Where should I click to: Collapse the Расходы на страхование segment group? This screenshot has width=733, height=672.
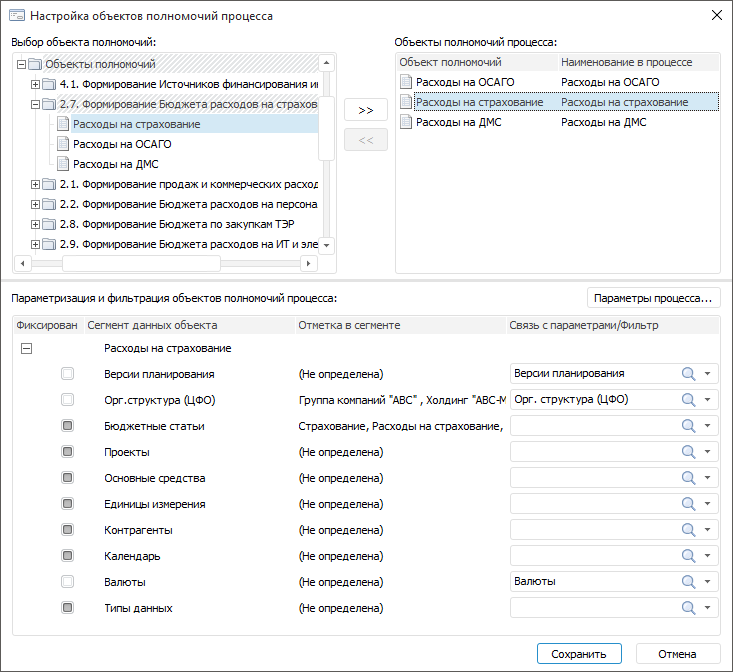tap(27, 348)
